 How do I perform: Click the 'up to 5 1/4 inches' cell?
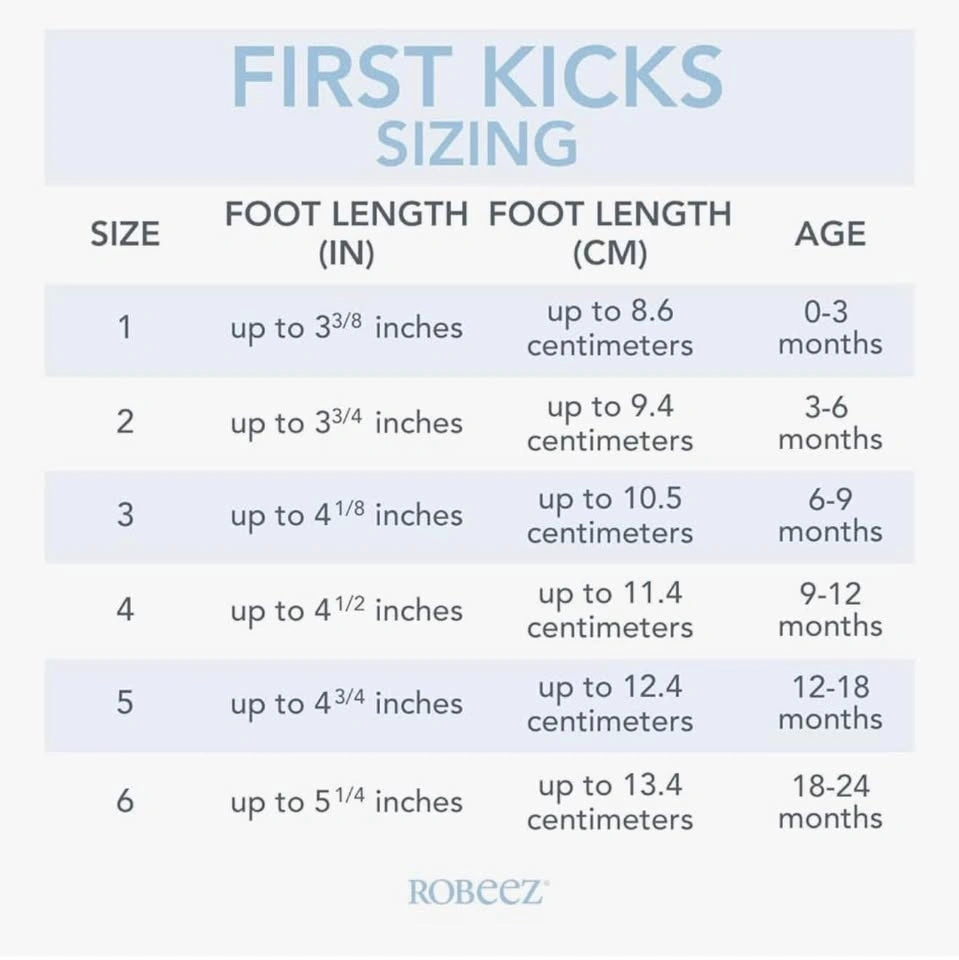click(346, 802)
